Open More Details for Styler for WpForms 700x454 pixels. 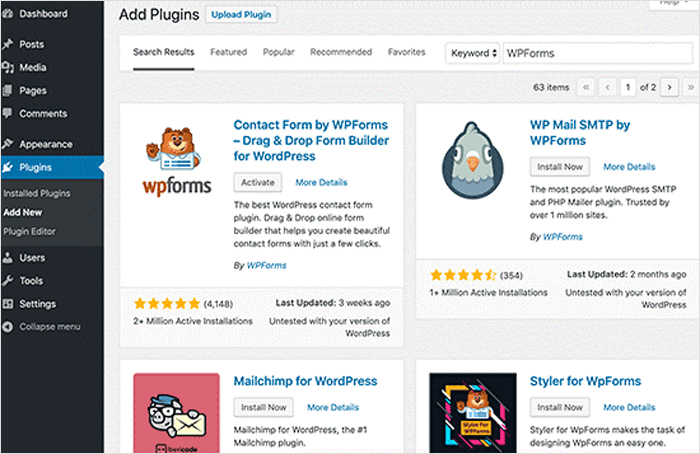click(629, 407)
